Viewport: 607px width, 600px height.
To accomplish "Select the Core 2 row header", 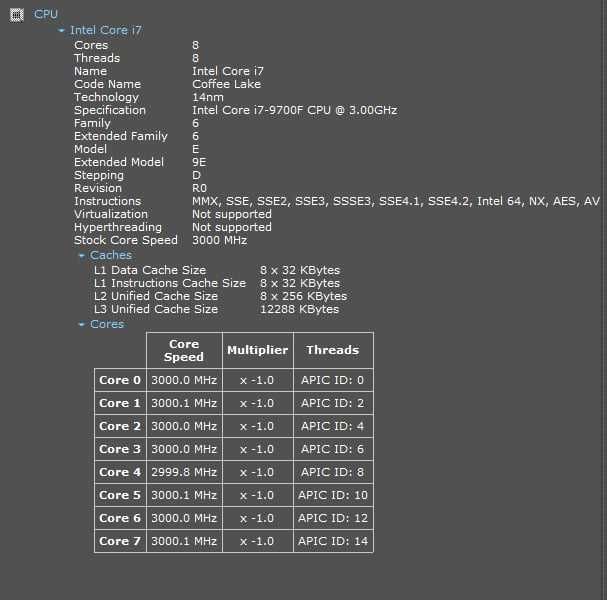I will 120,426.
